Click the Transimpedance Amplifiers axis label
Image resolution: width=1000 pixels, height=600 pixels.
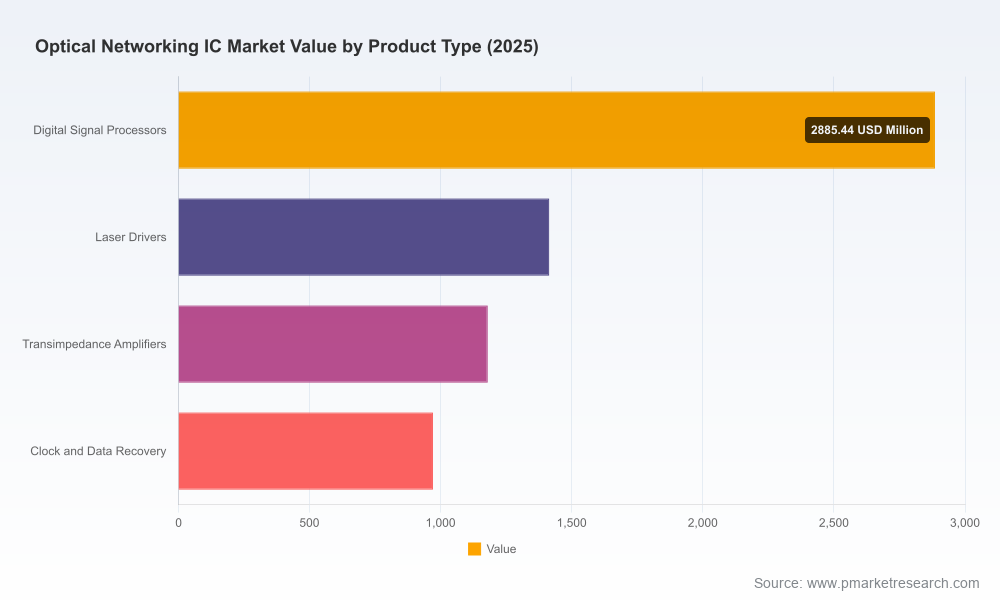click(x=94, y=344)
